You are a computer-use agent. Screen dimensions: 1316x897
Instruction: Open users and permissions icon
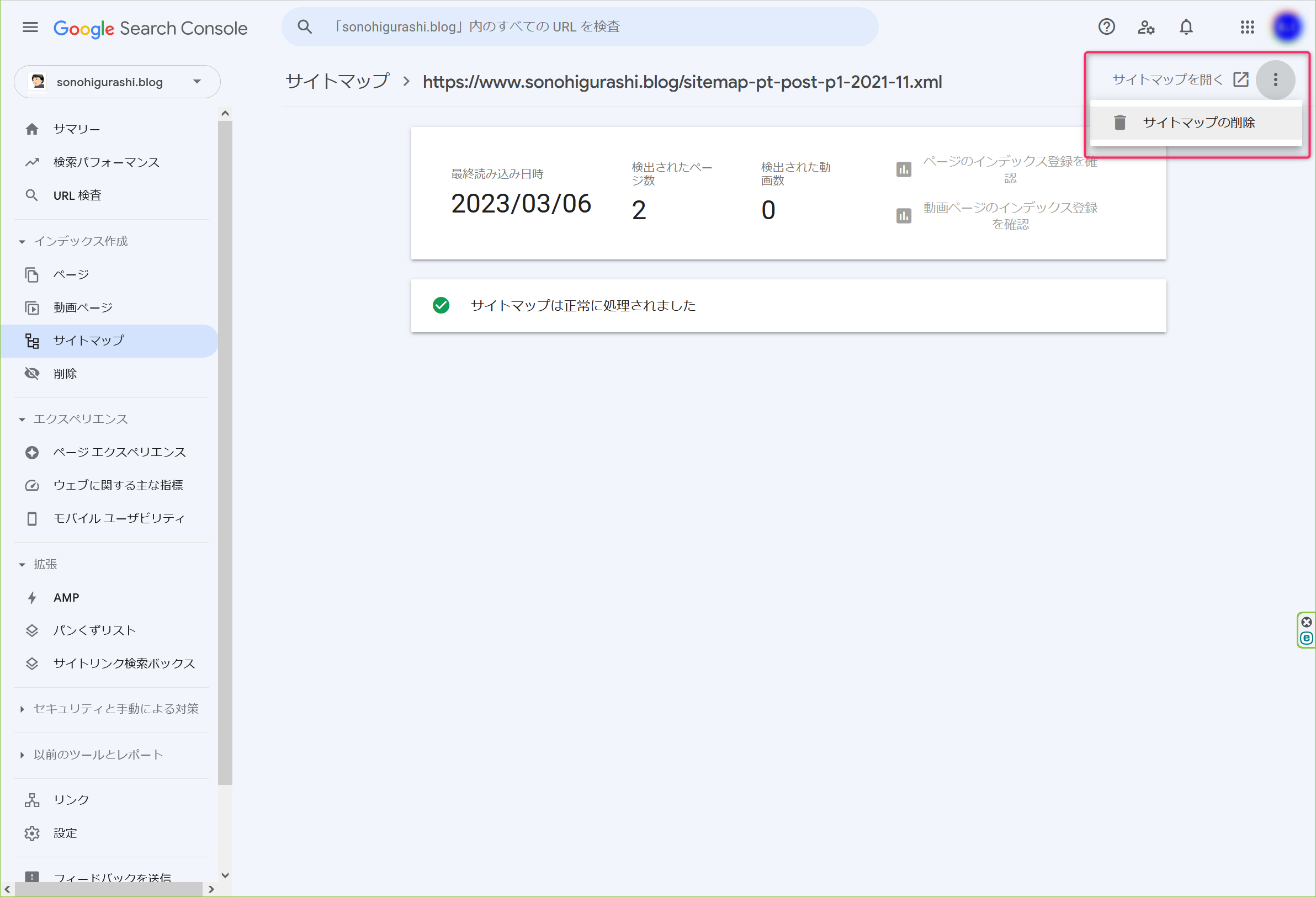1146,26
